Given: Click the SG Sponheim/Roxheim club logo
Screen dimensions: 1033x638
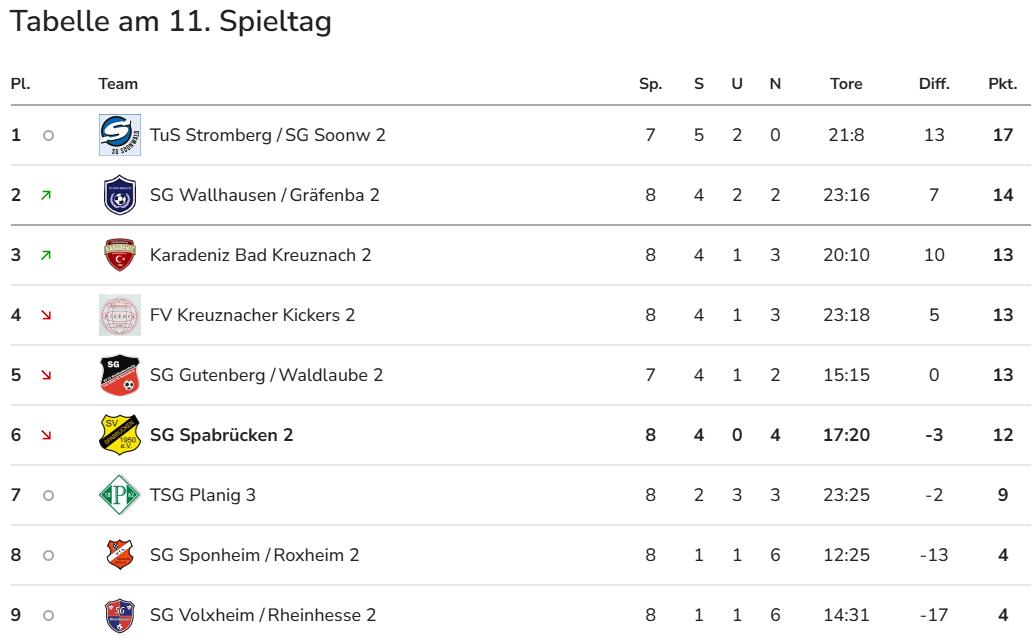Looking at the screenshot, I should pos(119,554).
